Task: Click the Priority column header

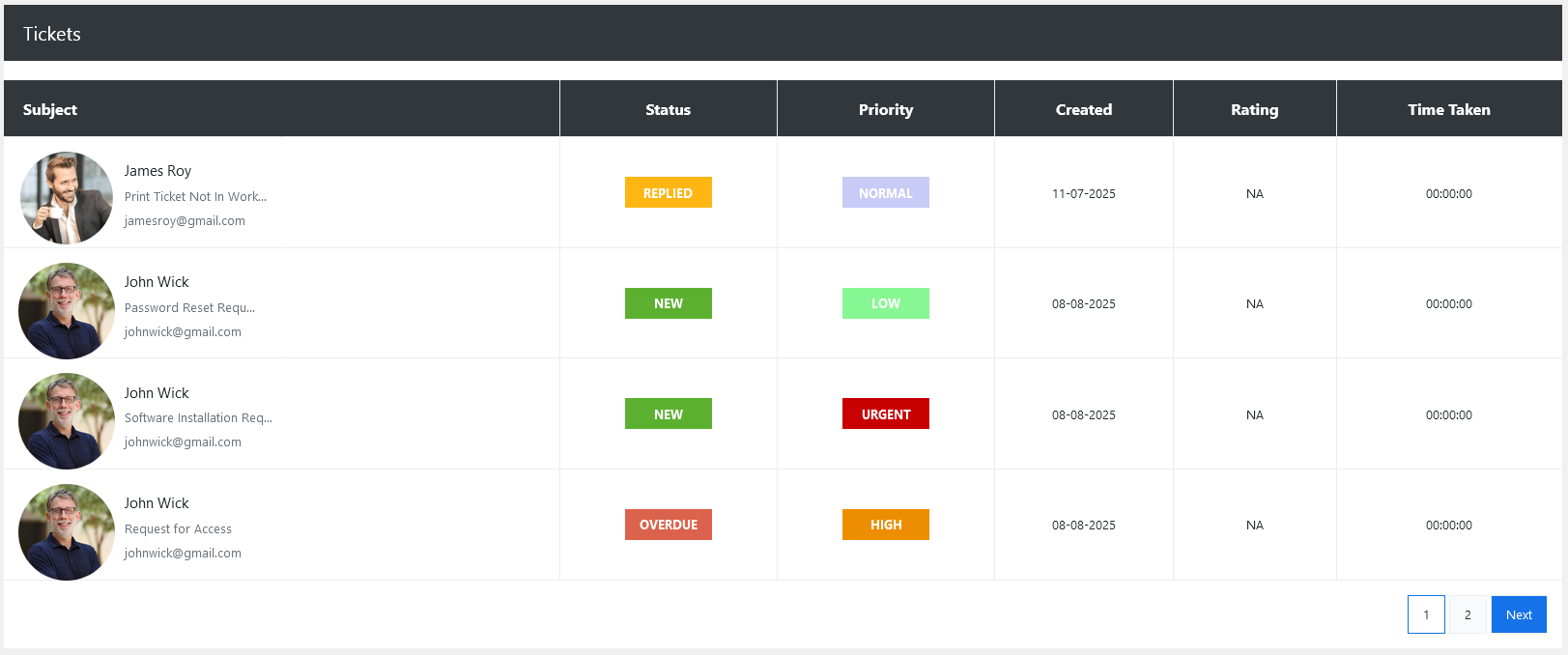Action: click(x=885, y=109)
